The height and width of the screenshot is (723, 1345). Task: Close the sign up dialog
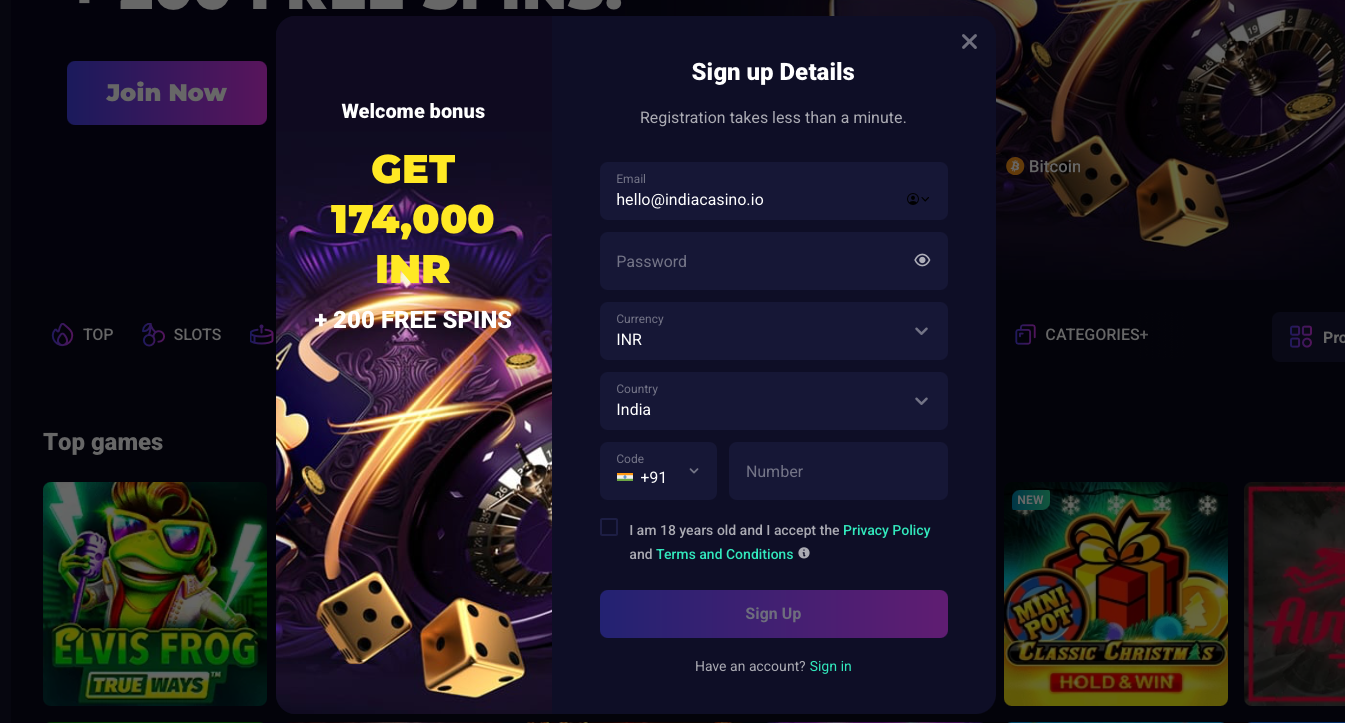pyautogui.click(x=969, y=42)
